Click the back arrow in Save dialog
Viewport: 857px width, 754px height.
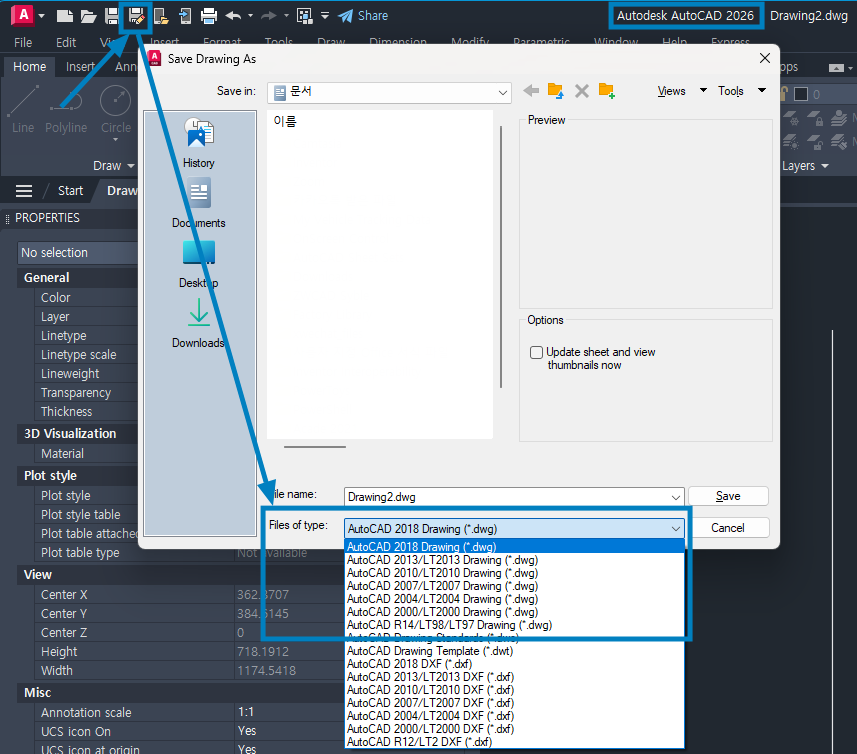pyautogui.click(x=531, y=91)
